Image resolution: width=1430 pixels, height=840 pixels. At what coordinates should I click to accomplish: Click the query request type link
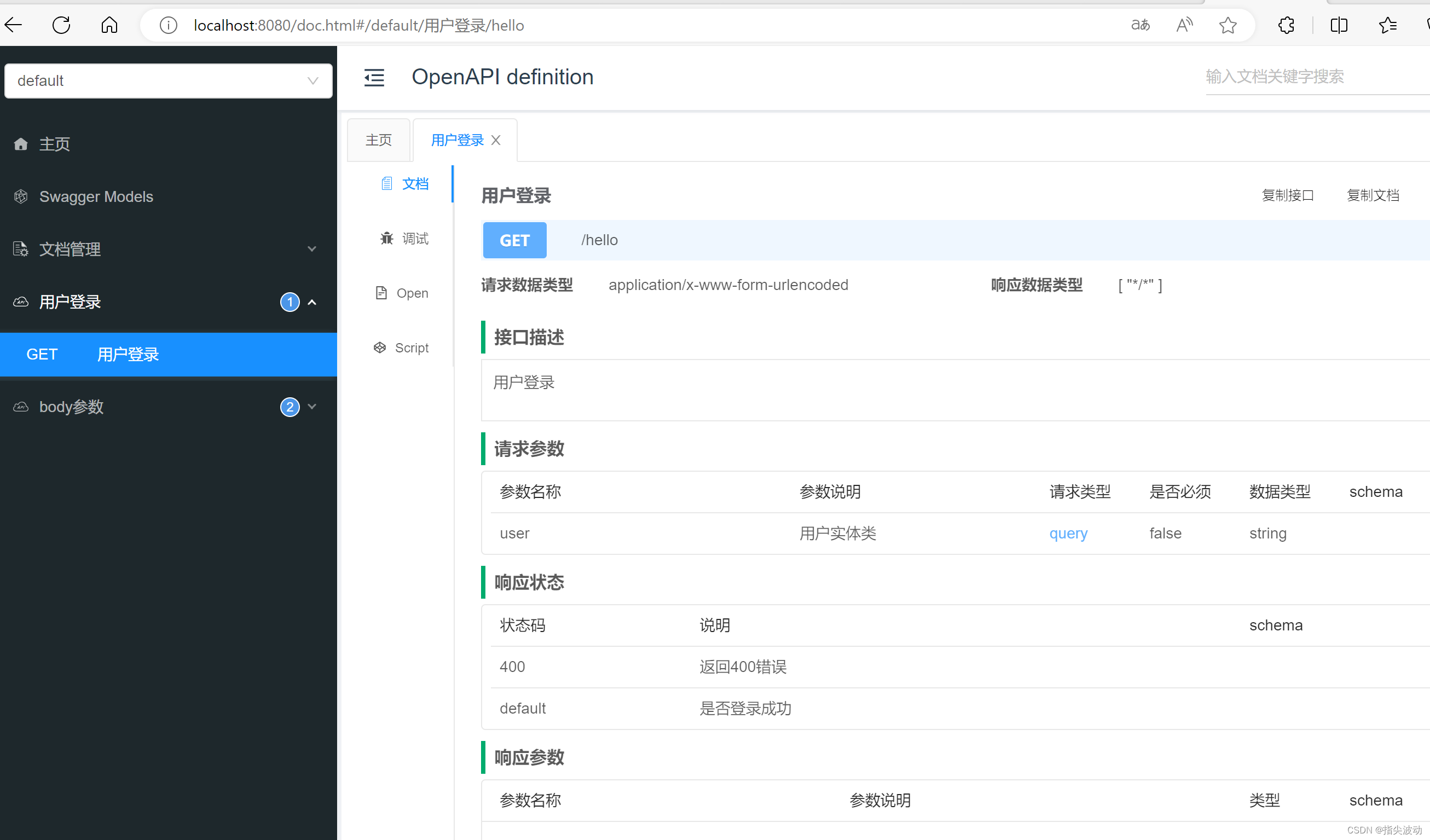pyautogui.click(x=1068, y=533)
